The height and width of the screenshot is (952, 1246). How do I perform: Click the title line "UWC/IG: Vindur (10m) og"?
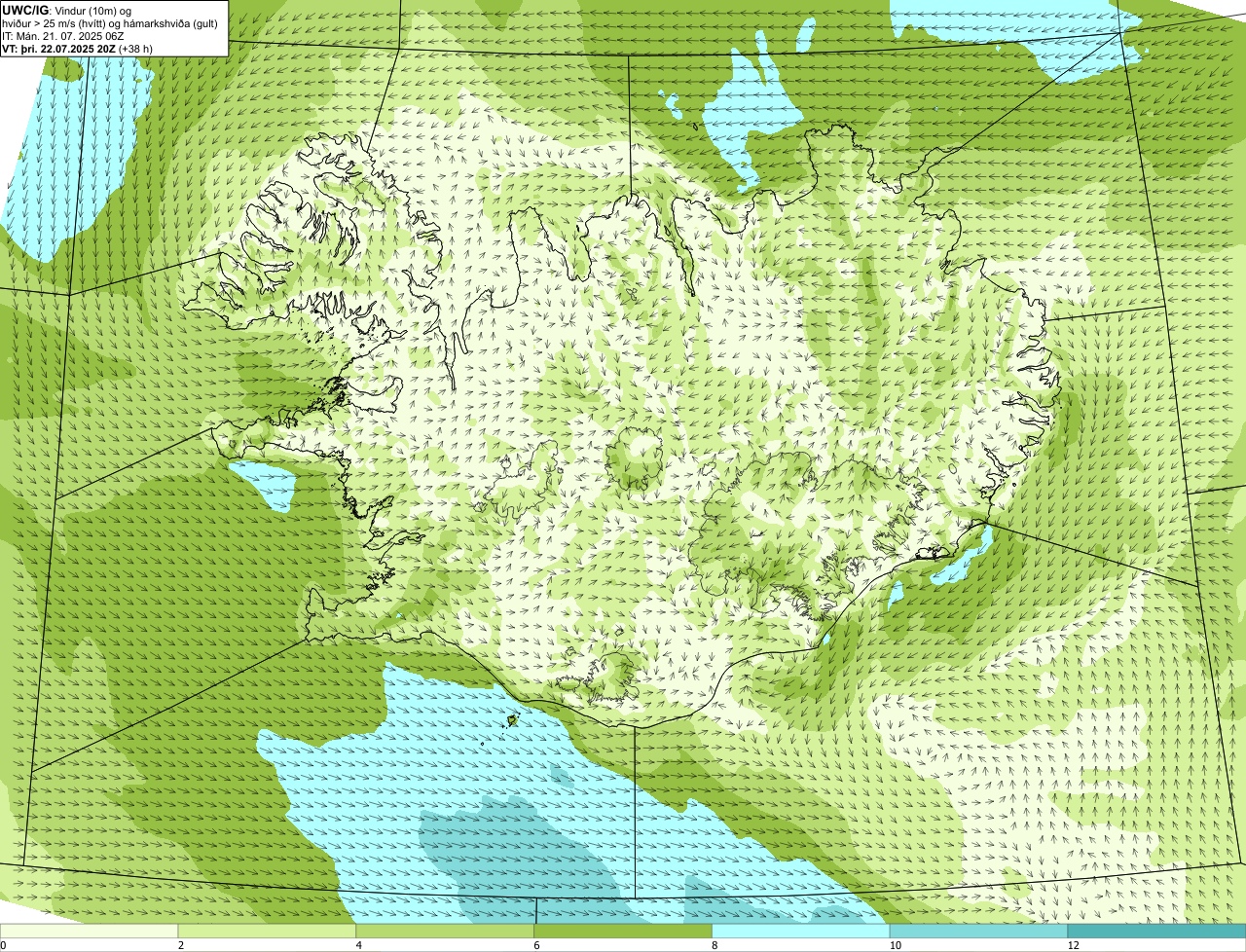point(67,10)
